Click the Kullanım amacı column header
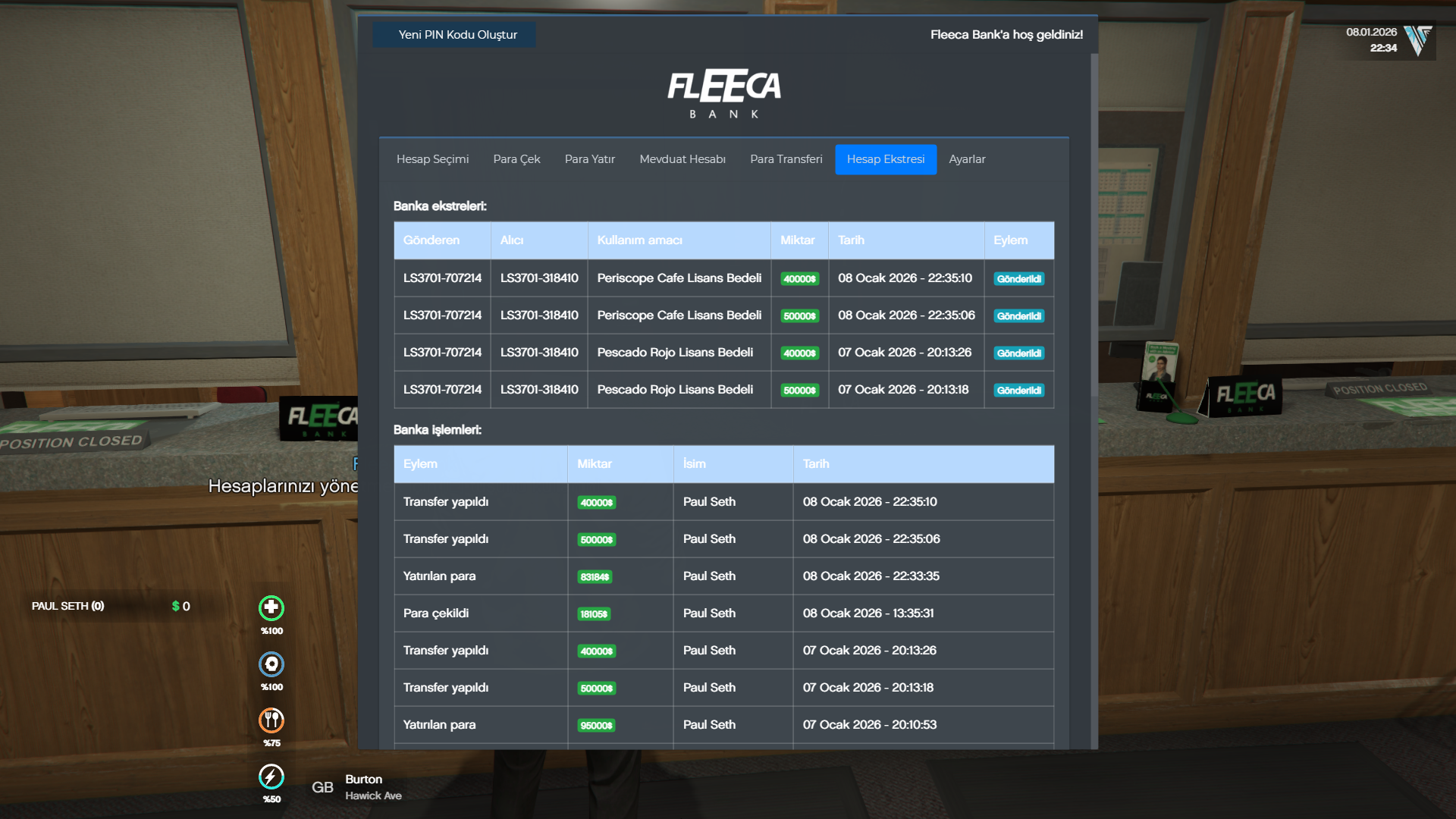 pos(679,240)
